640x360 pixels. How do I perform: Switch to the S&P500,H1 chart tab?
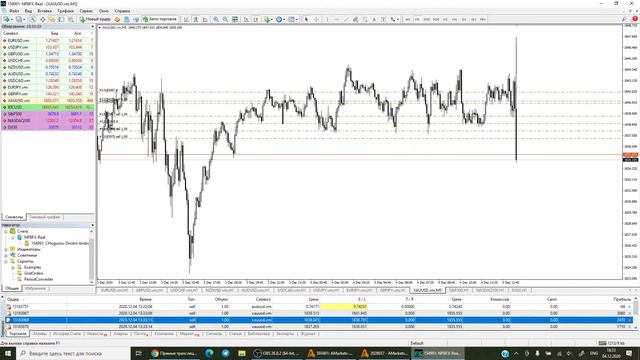tap(459, 290)
